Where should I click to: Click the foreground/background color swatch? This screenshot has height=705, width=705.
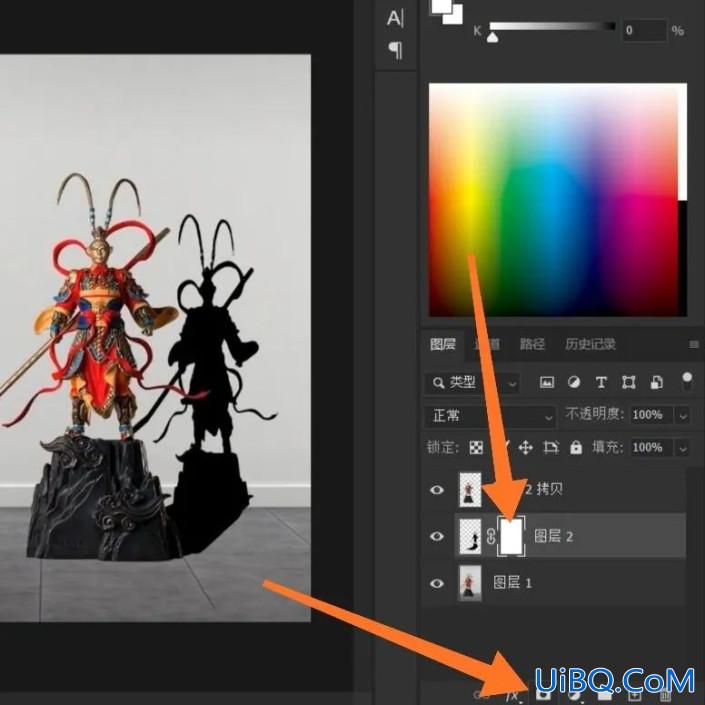coord(446,10)
